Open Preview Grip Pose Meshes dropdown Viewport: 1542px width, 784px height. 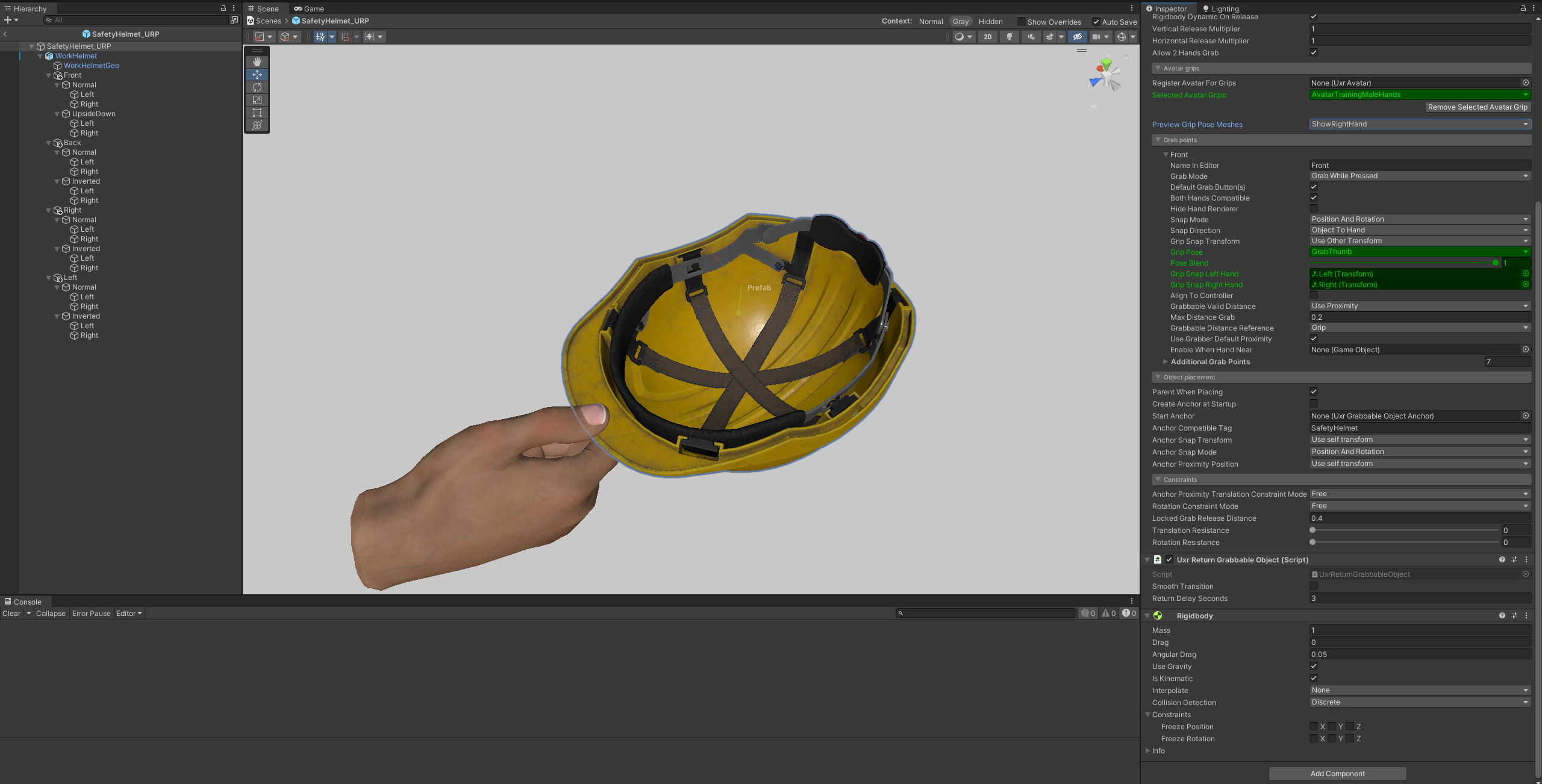1420,124
